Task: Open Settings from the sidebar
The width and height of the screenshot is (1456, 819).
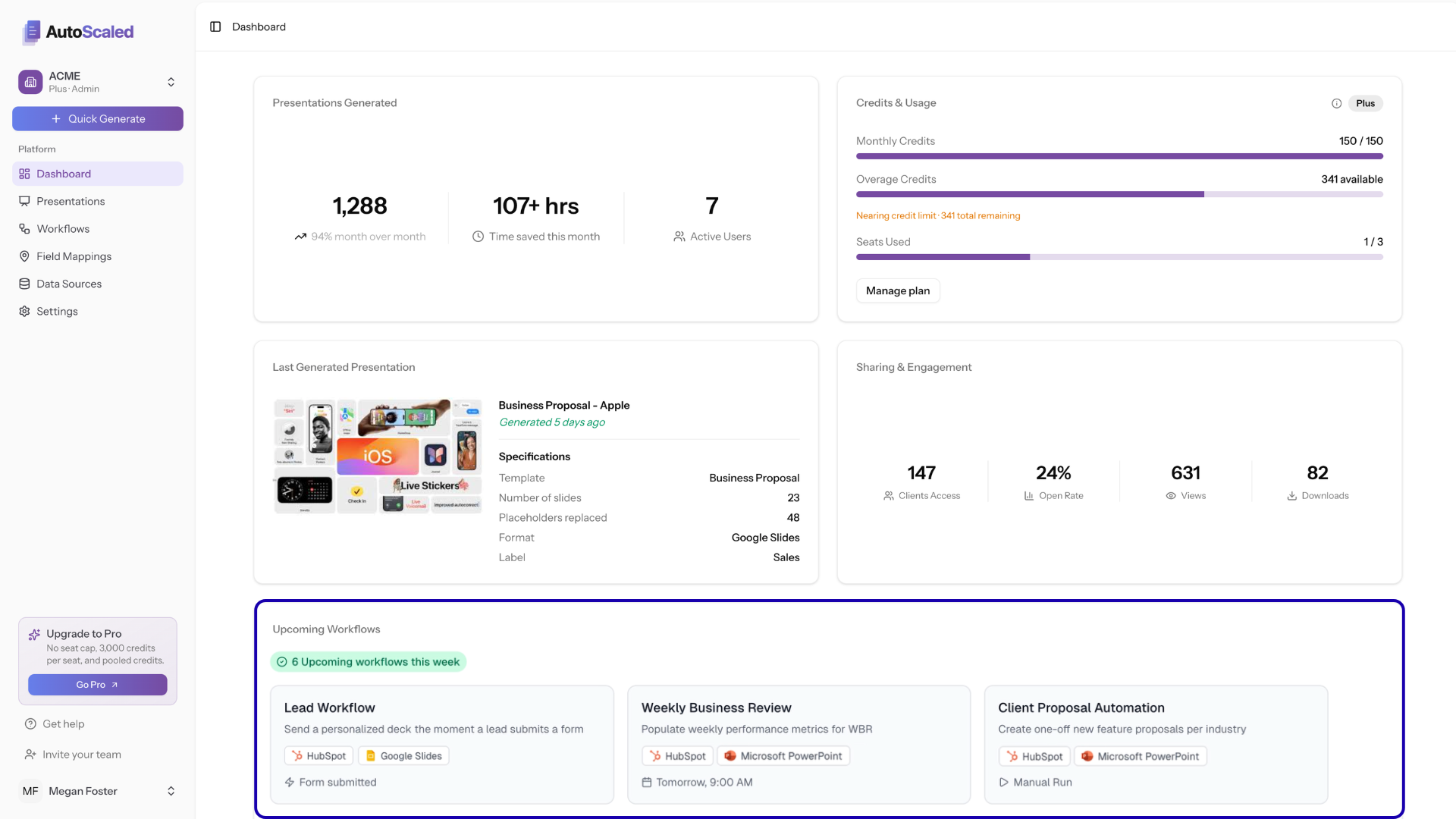Action: pos(98,312)
